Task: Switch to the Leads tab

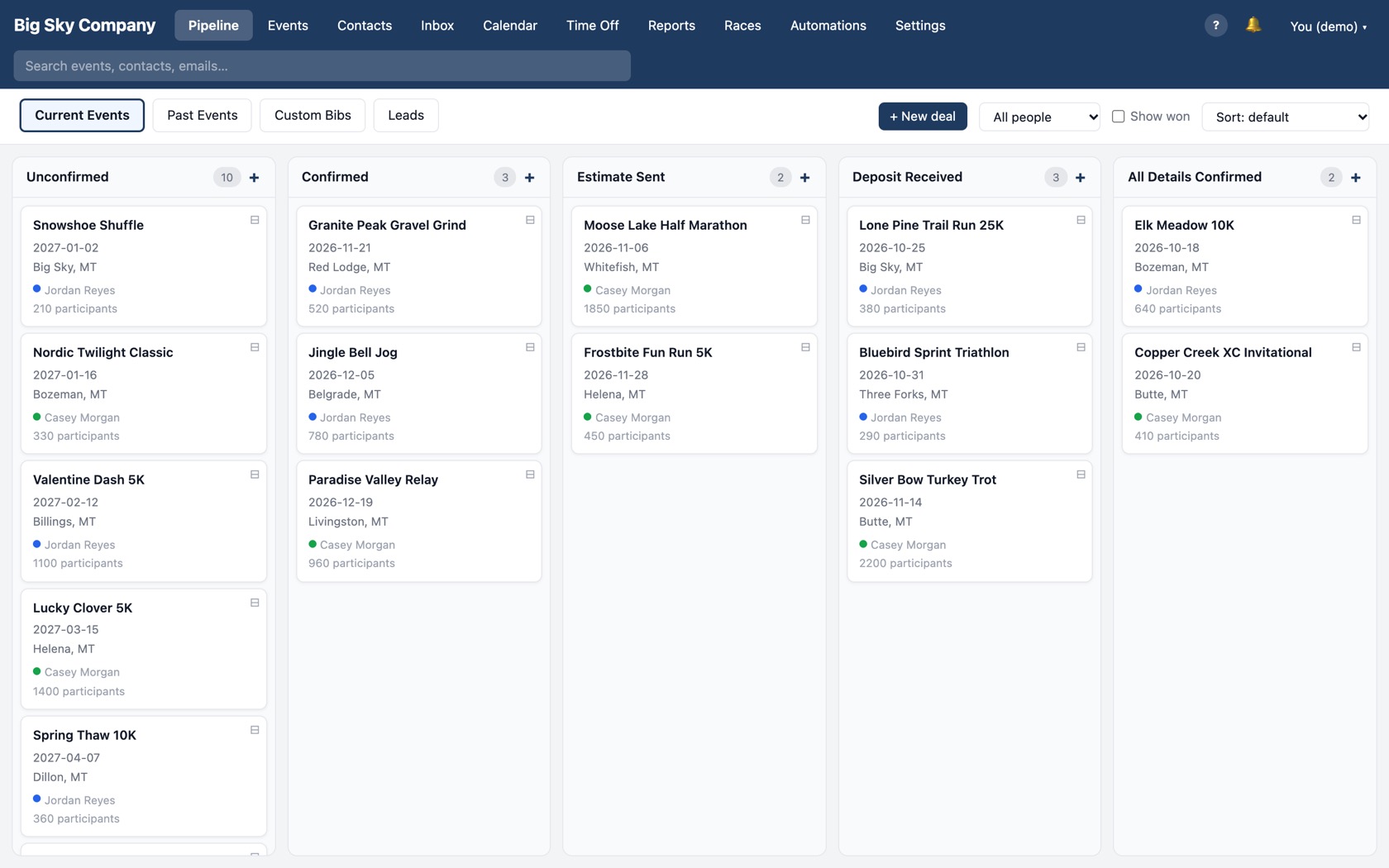Action: click(x=406, y=115)
